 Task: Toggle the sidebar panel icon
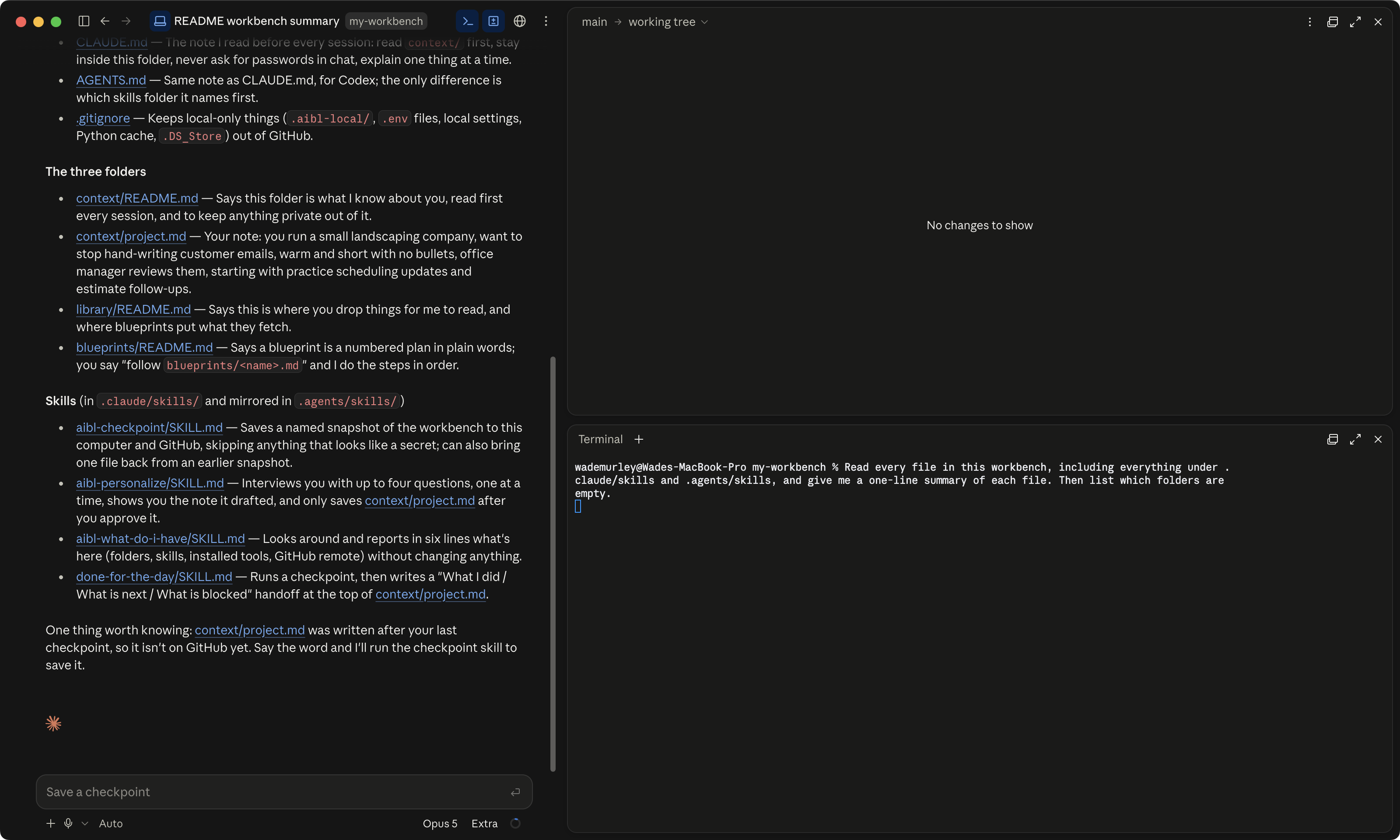(84, 21)
